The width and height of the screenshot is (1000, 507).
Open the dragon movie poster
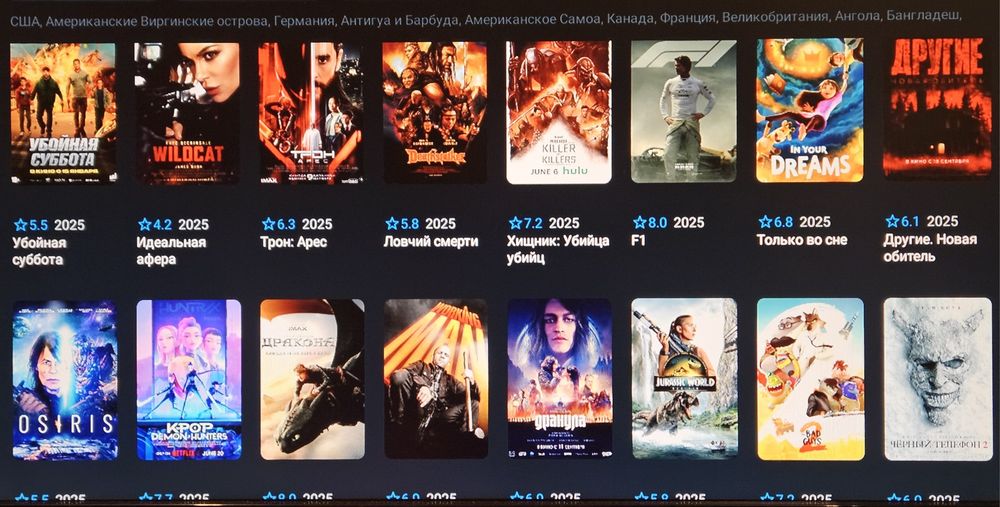312,379
